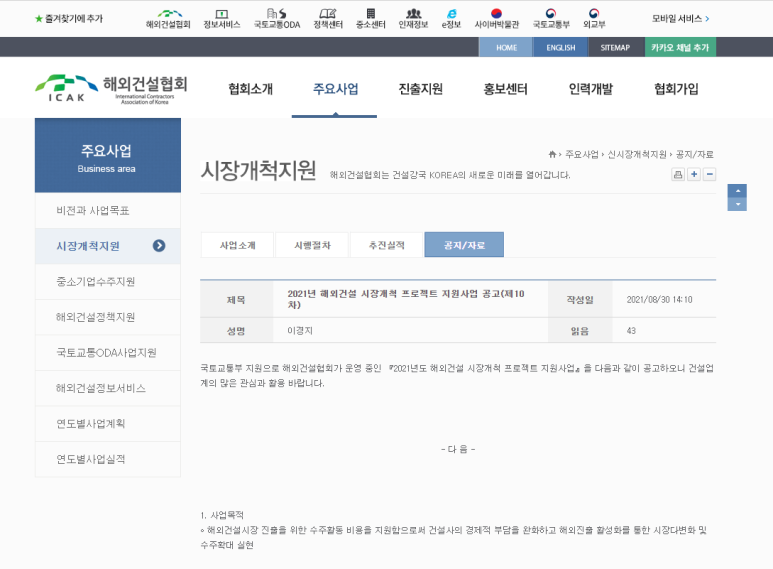Open the SITEMAP page

(615, 47)
